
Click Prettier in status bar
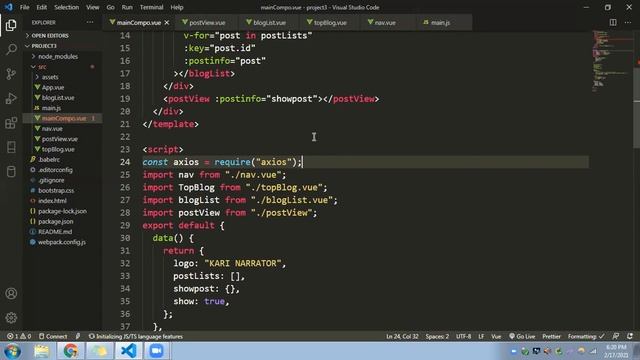pos(551,336)
